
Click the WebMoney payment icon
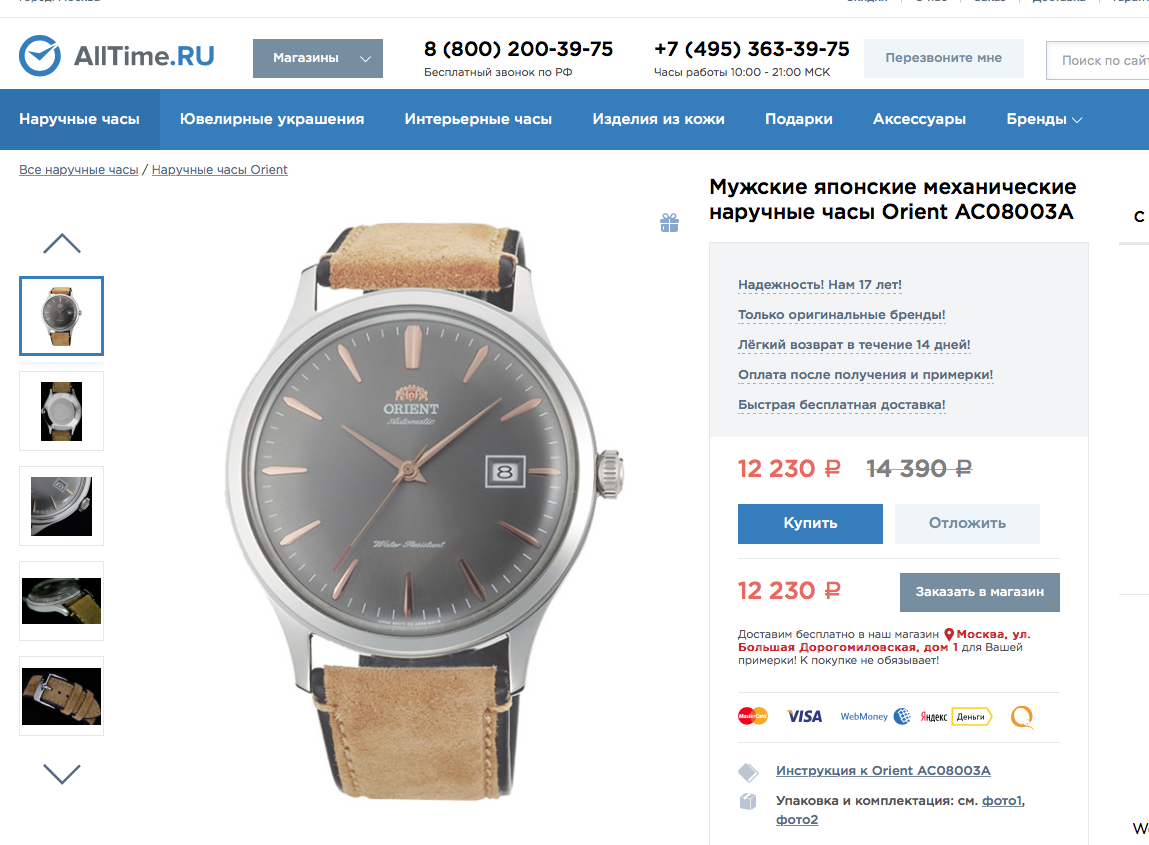click(875, 716)
